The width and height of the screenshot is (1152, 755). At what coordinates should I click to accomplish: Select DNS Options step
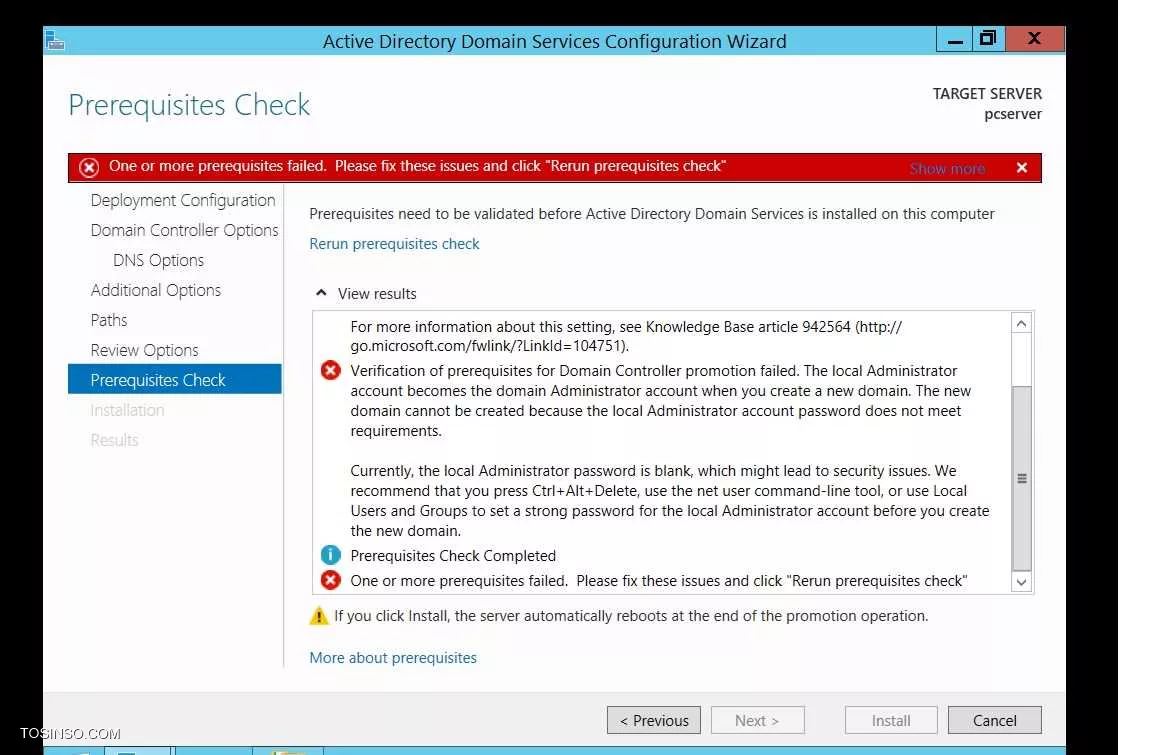159,261
